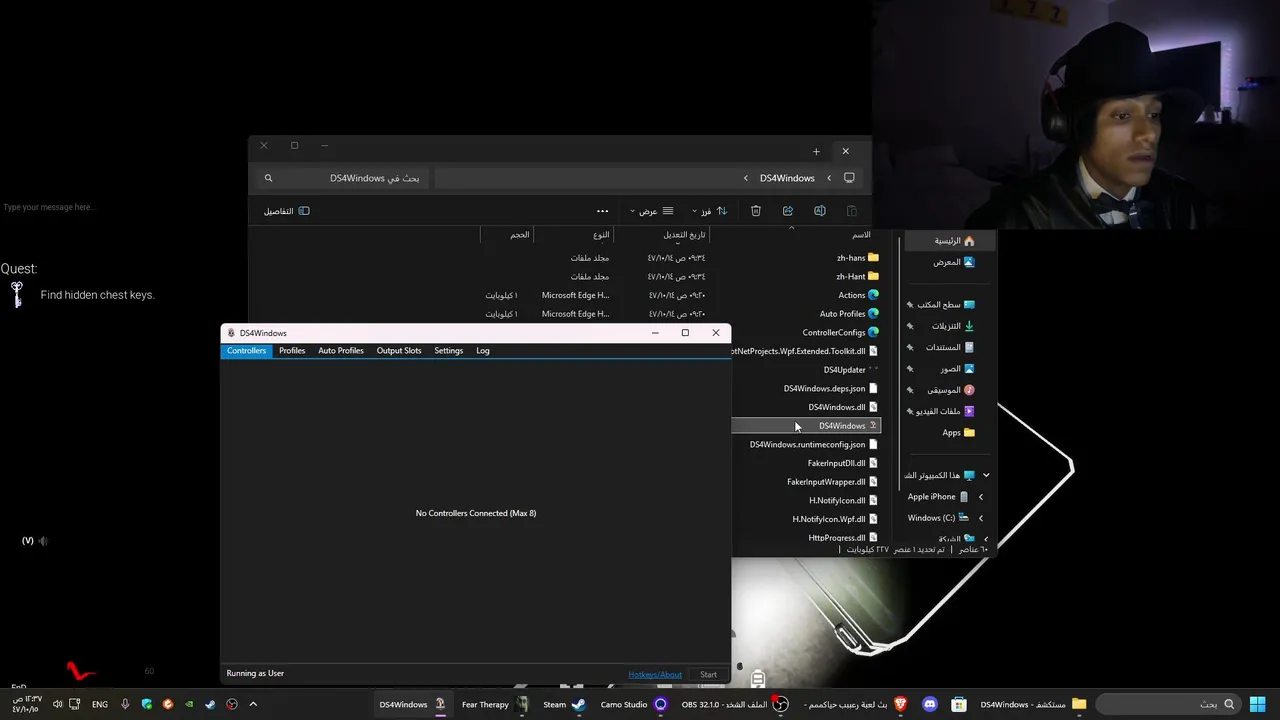Viewport: 1280px width, 720px height.
Task: Open Pictures (الصور) in sidebar
Action: click(957, 369)
